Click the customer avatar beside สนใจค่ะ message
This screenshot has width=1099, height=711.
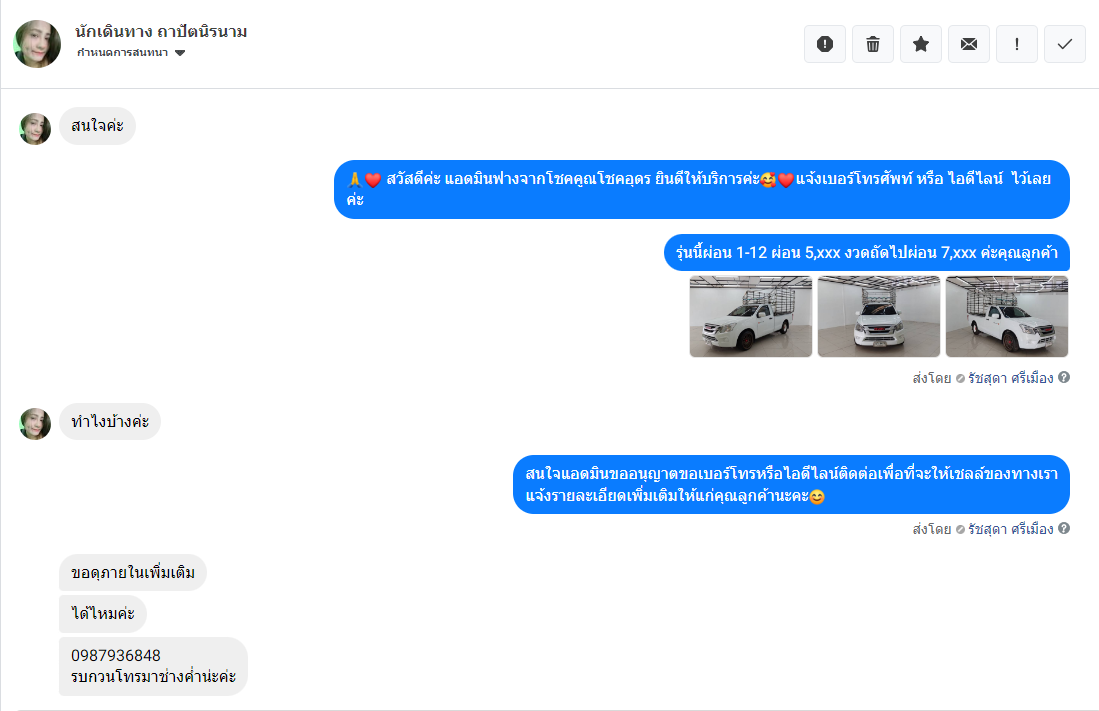click(35, 129)
